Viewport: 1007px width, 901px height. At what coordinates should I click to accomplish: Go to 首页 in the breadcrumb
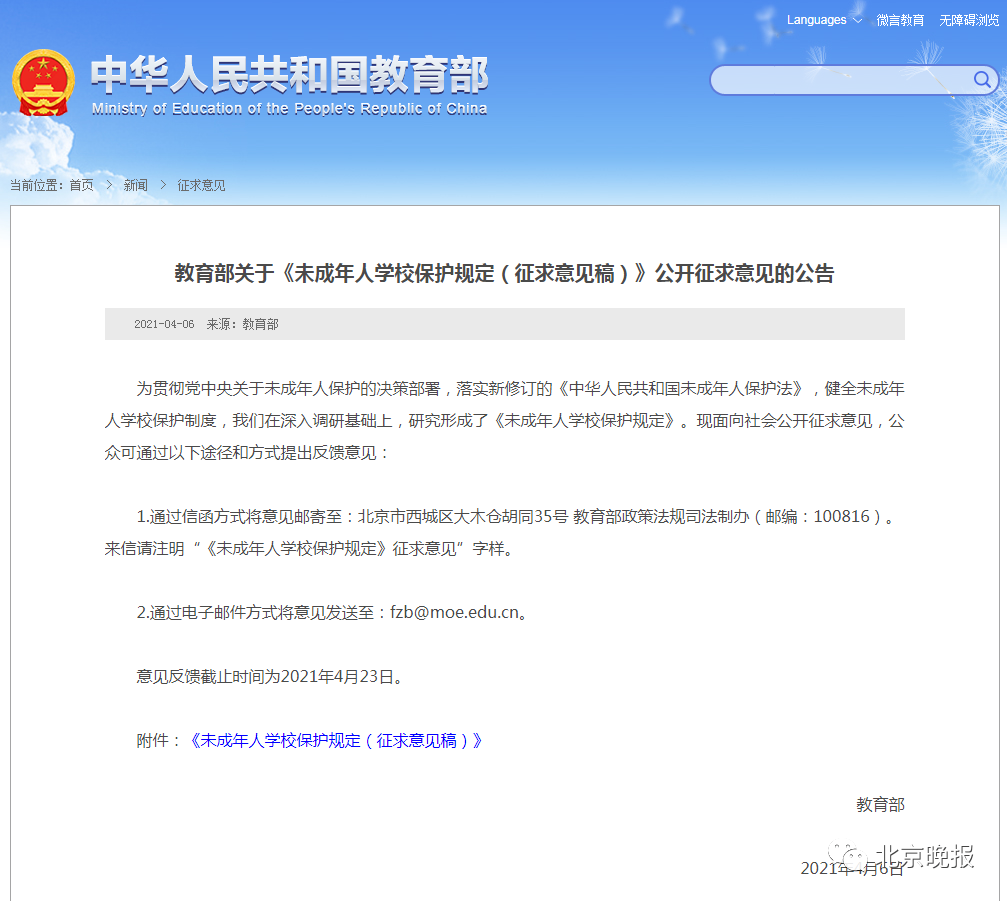click(82, 185)
